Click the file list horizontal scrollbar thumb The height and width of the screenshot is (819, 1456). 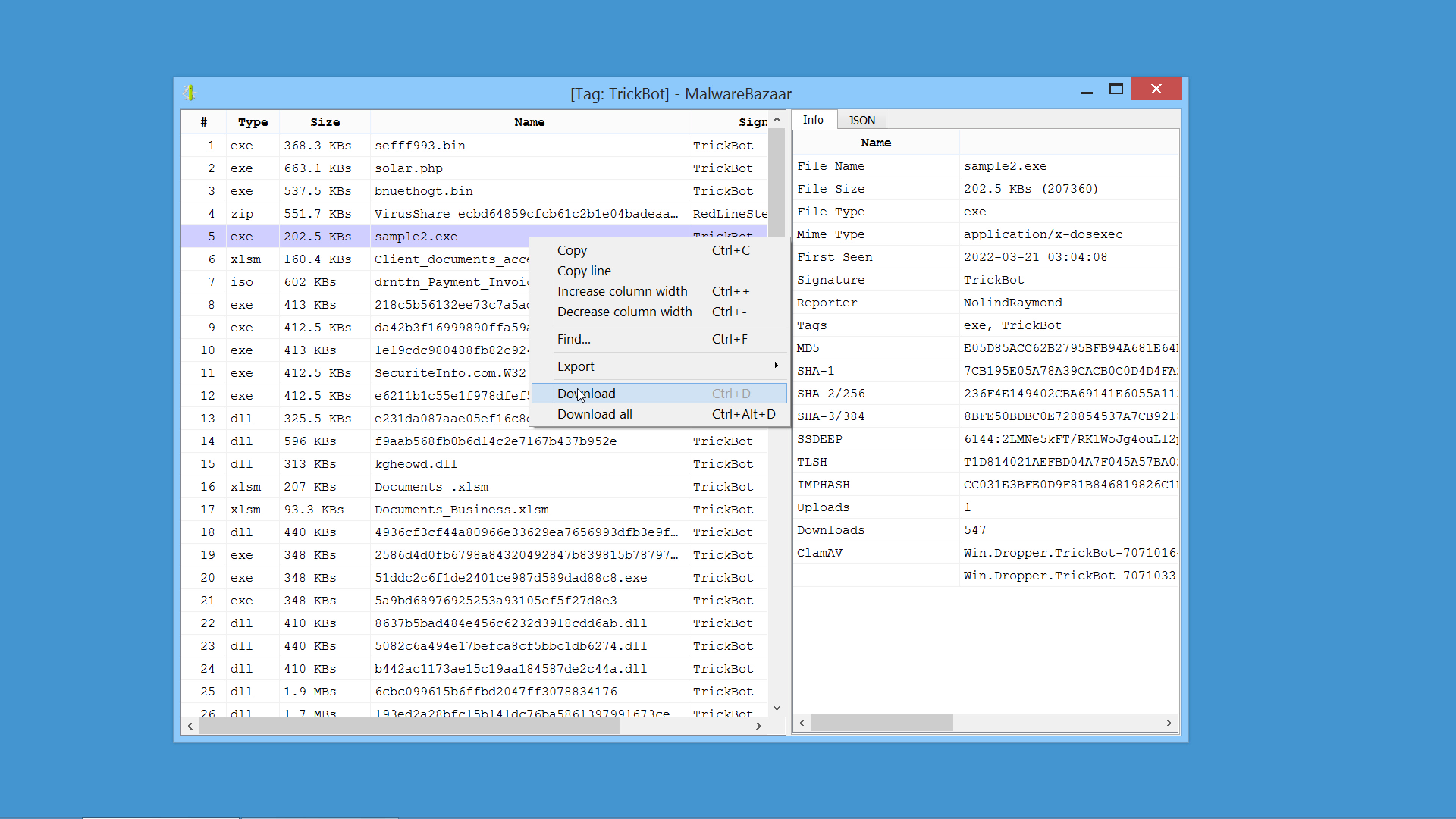click(x=409, y=726)
